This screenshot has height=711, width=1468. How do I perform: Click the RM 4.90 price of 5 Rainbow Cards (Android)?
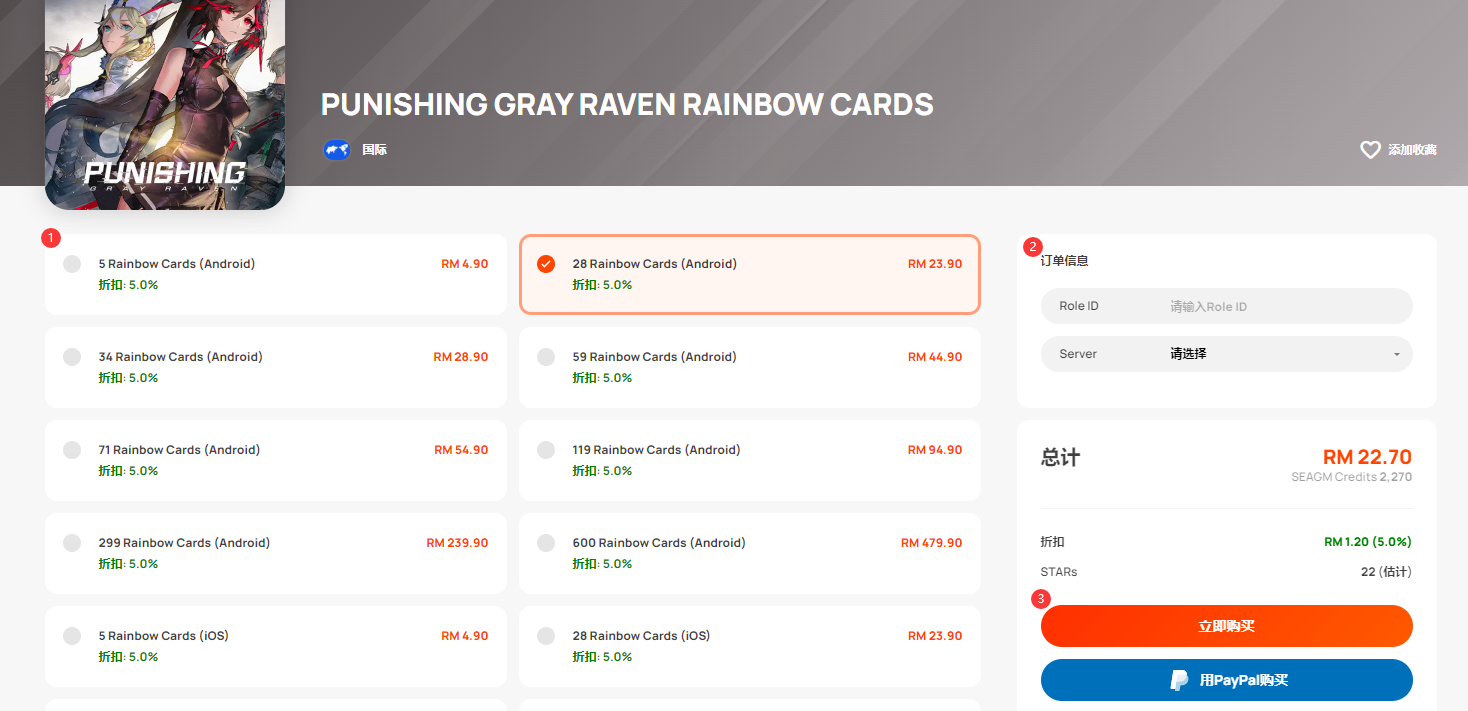coord(465,264)
